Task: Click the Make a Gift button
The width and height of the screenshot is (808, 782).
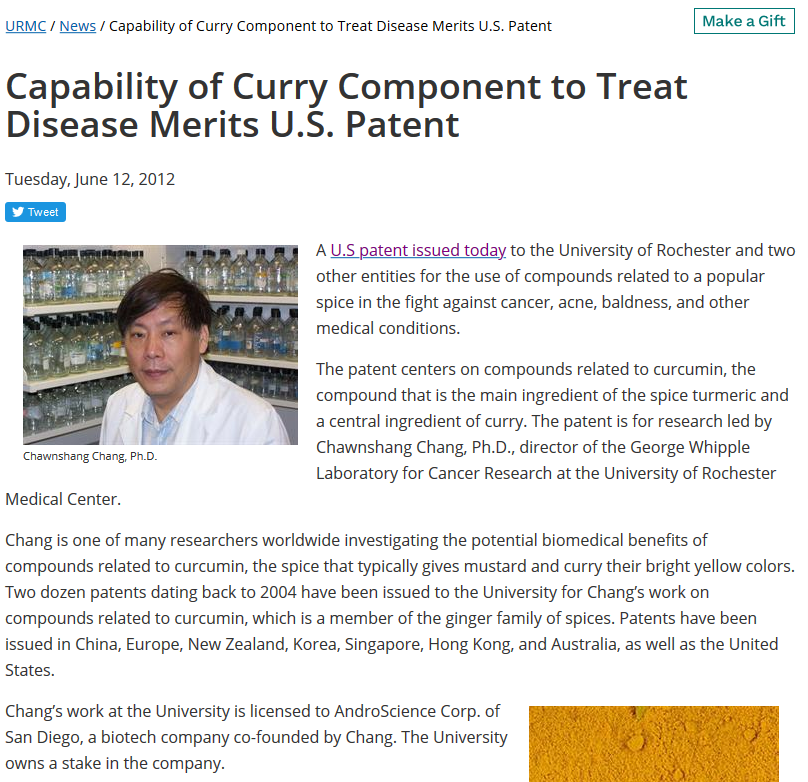Action: click(x=744, y=21)
